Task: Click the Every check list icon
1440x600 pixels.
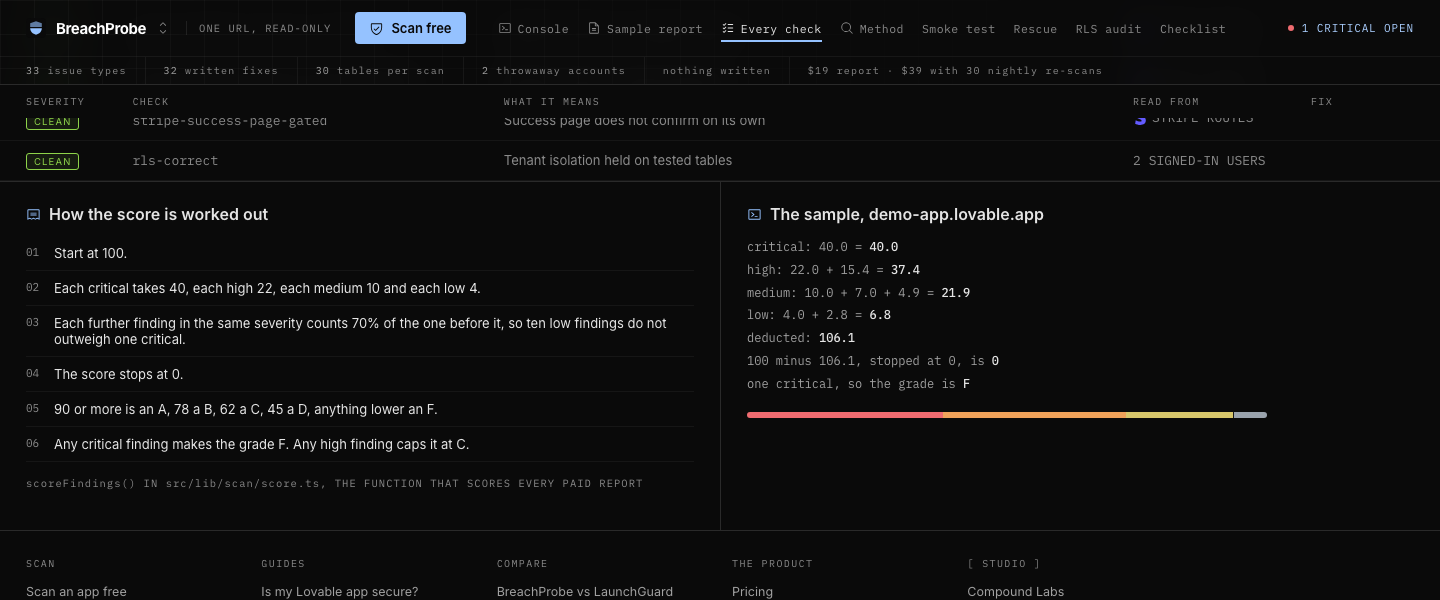Action: [x=728, y=29]
